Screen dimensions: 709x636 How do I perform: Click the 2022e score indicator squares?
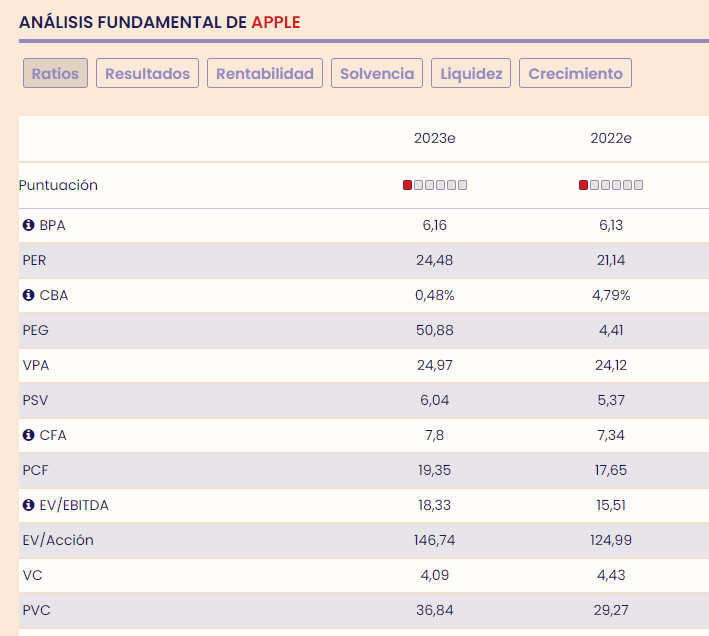pos(611,185)
